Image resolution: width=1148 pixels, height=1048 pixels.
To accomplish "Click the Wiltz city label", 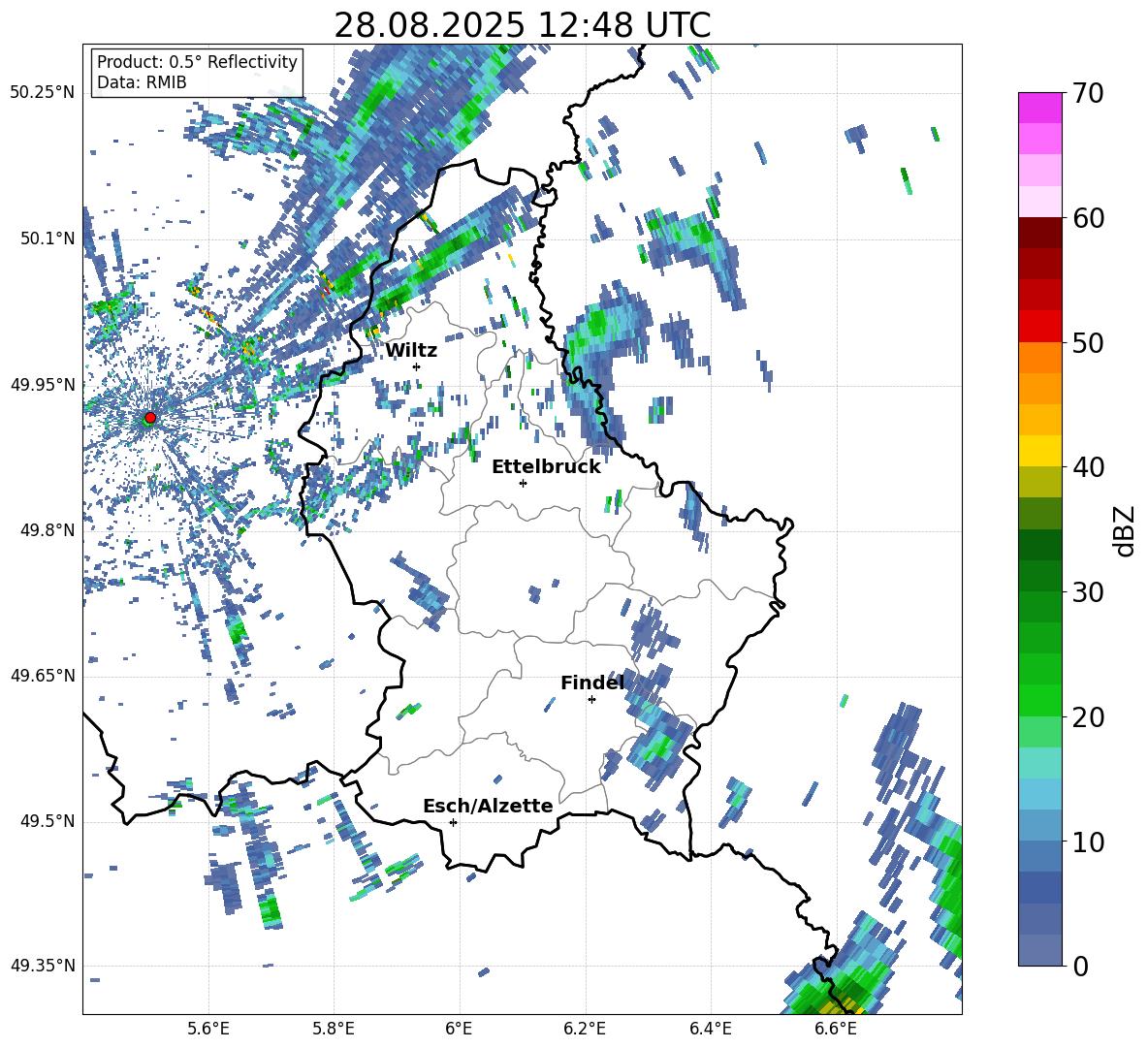I will (x=411, y=351).
